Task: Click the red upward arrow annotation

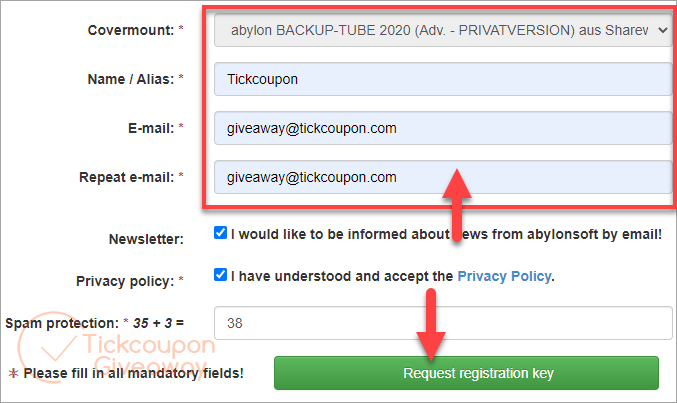Action: click(x=458, y=205)
